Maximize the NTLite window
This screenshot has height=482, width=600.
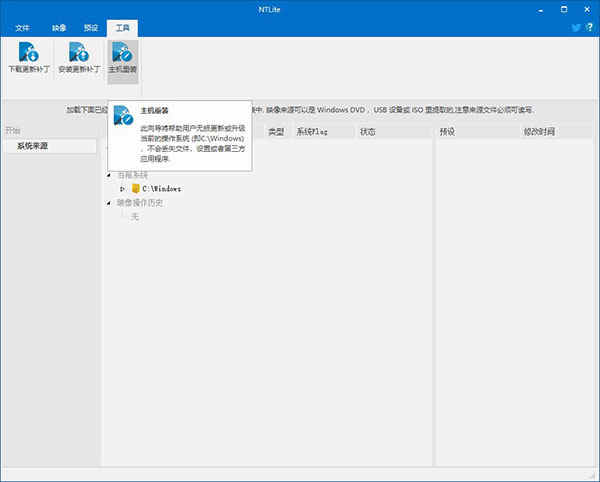pyautogui.click(x=564, y=10)
